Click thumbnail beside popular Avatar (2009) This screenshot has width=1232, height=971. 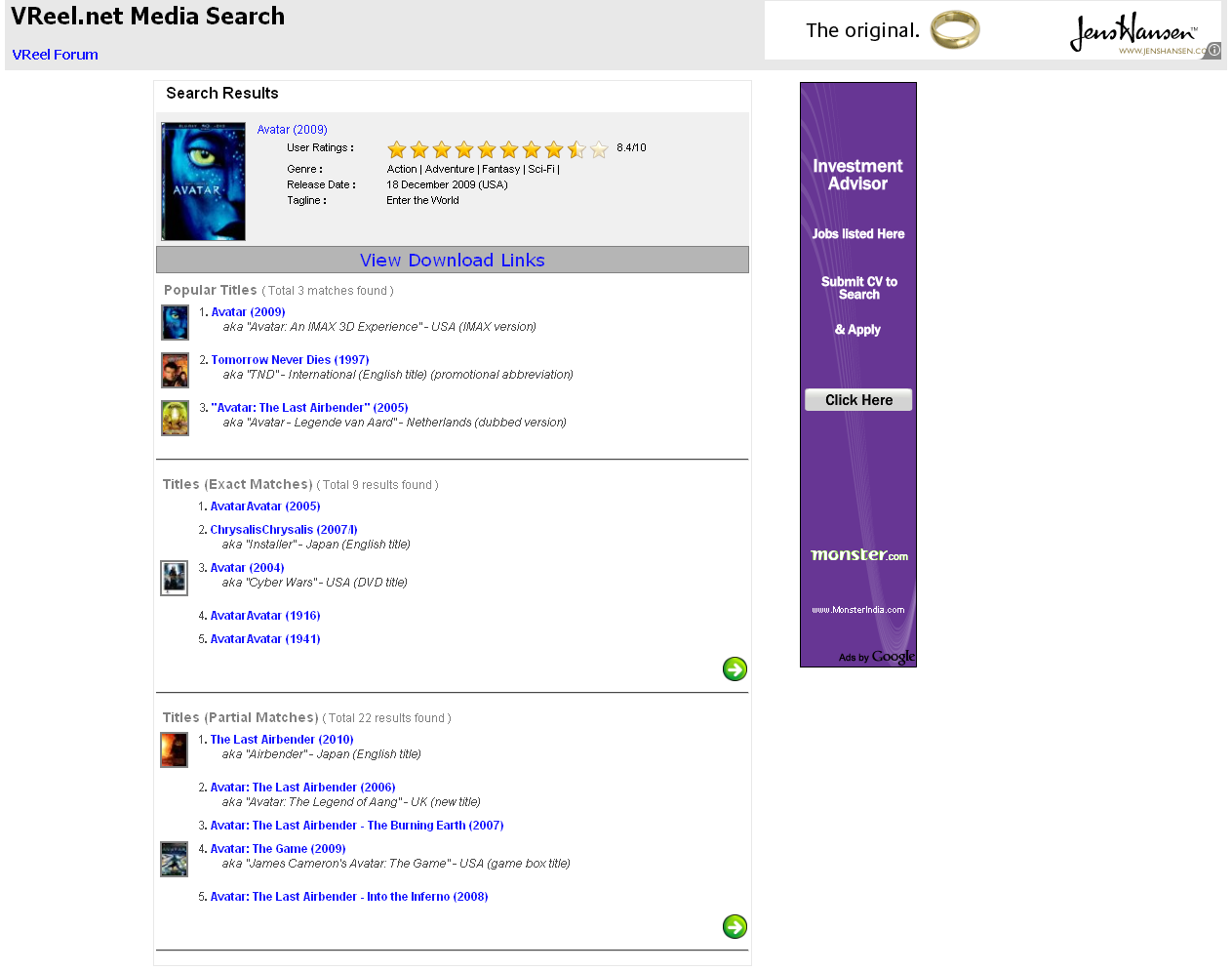coord(175,322)
